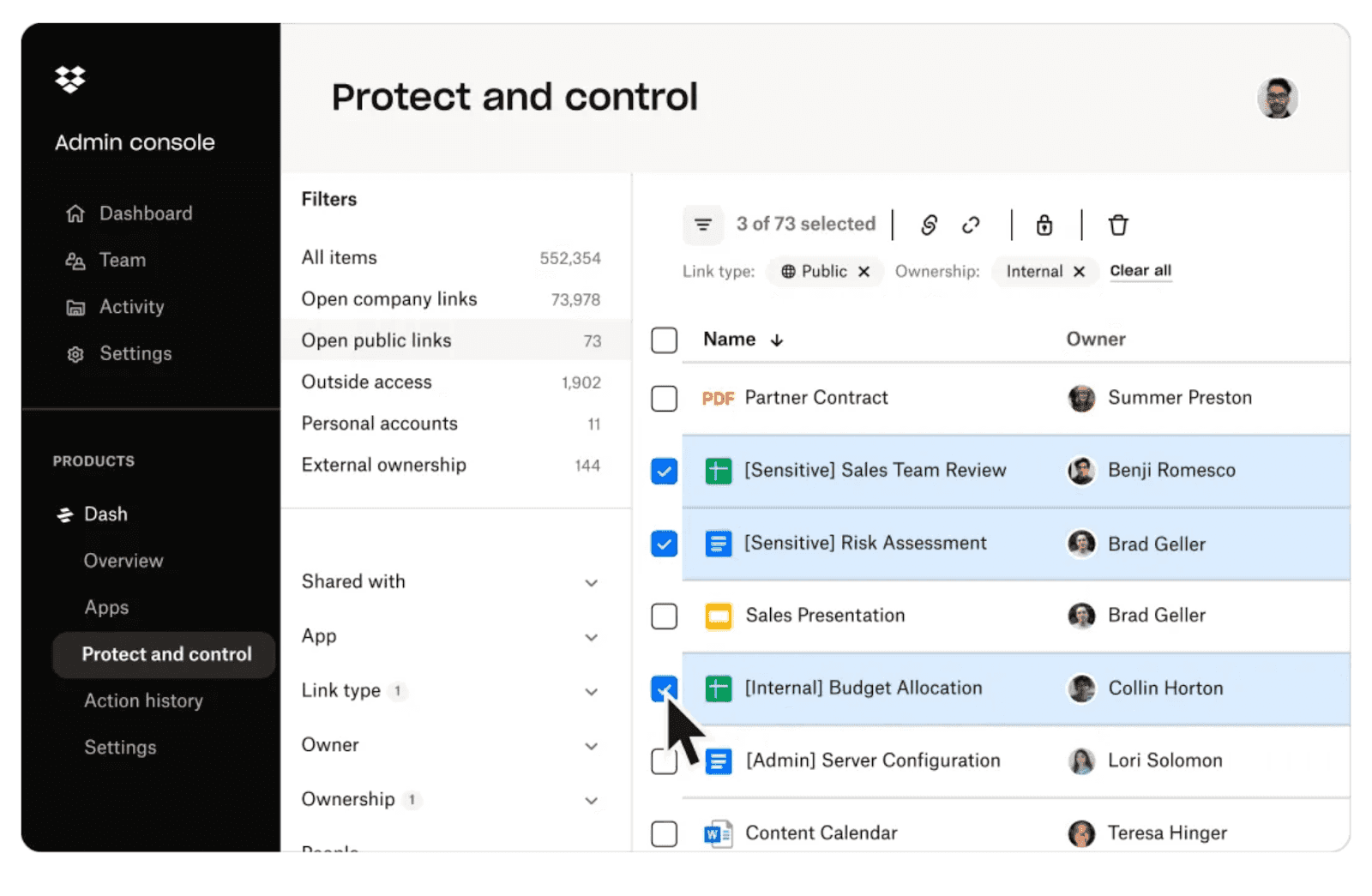Copy links for selected items using link icon
1372x896 pixels.
point(929,225)
